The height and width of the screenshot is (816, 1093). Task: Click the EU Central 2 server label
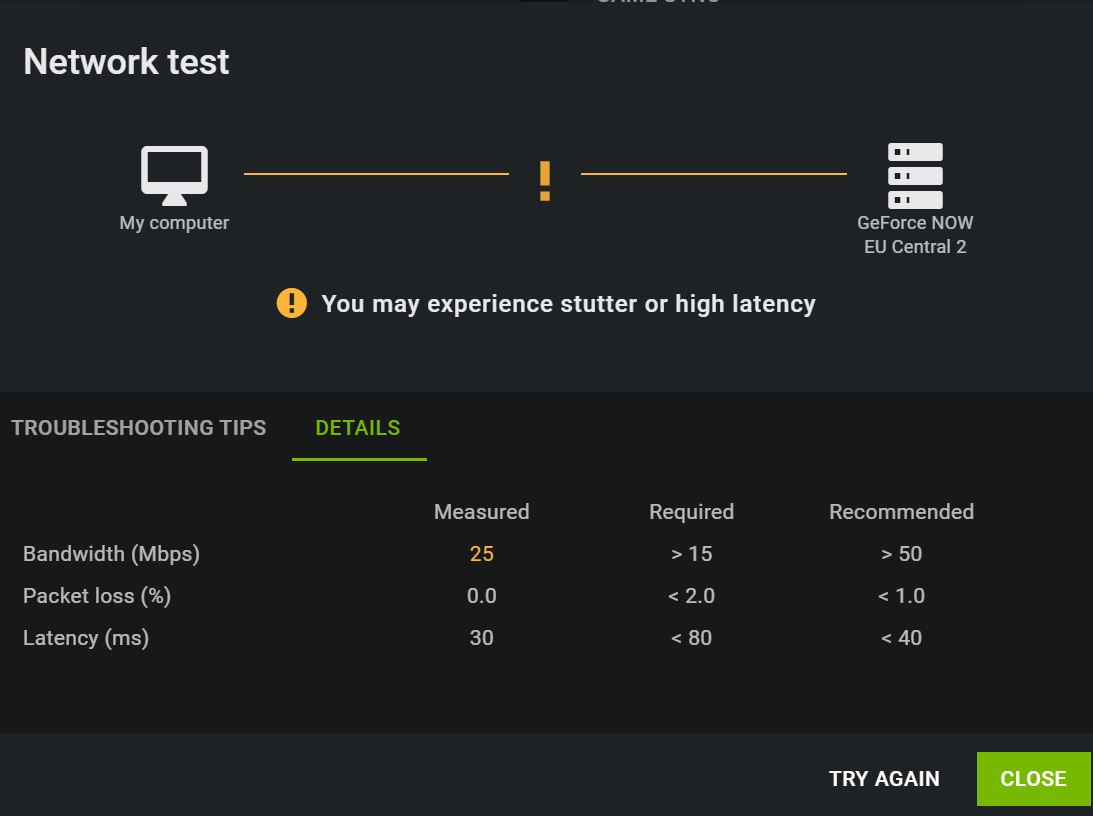click(x=915, y=247)
